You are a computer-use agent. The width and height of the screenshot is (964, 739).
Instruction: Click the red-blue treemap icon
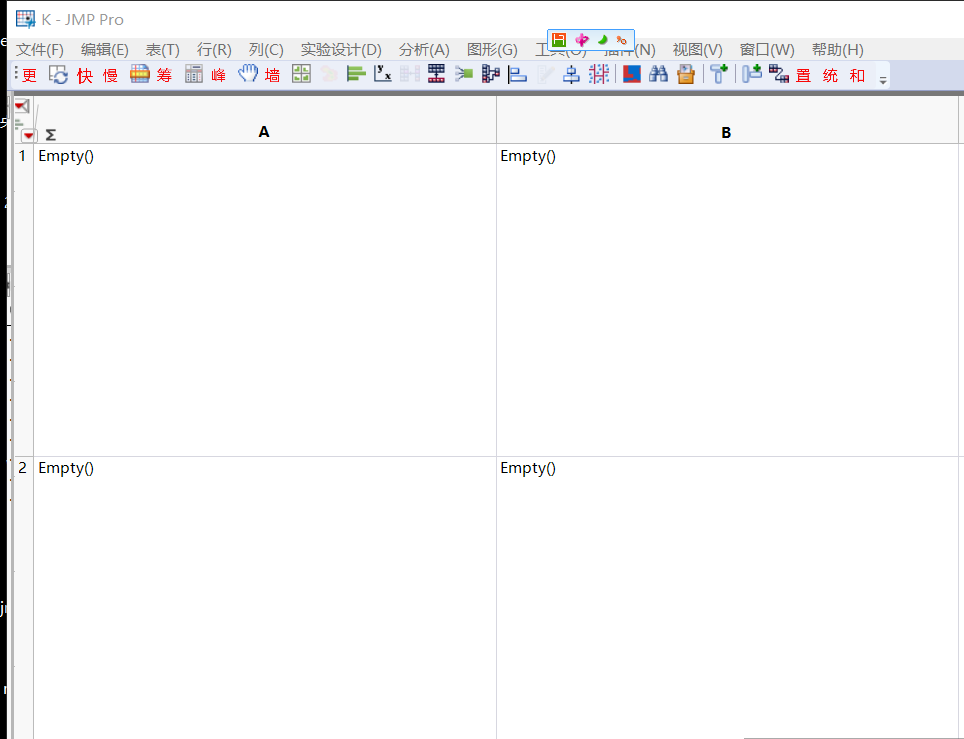click(x=631, y=74)
